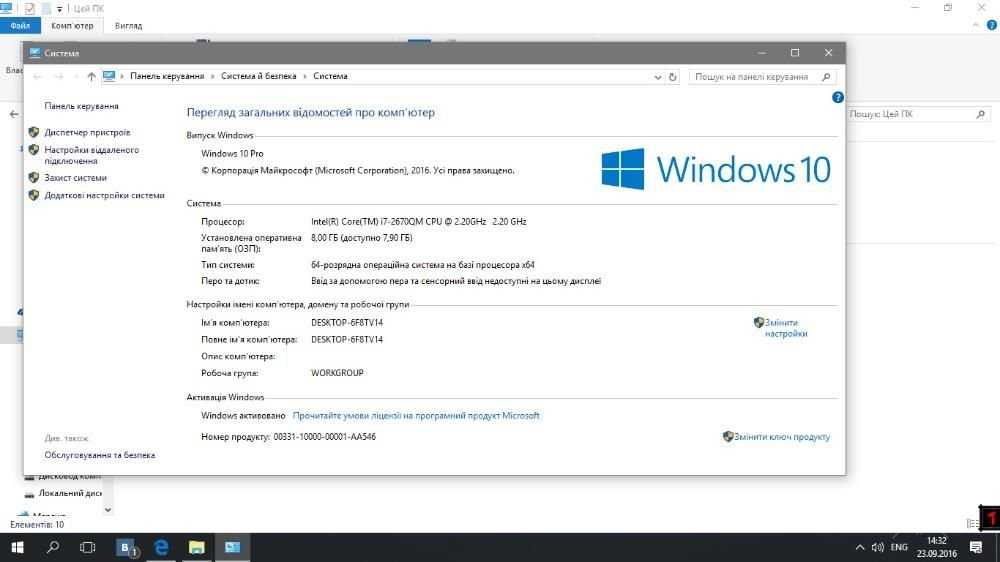Collapse the ribbon with the chevron in This PC
The height and width of the screenshot is (562, 1000).
coord(976,26)
